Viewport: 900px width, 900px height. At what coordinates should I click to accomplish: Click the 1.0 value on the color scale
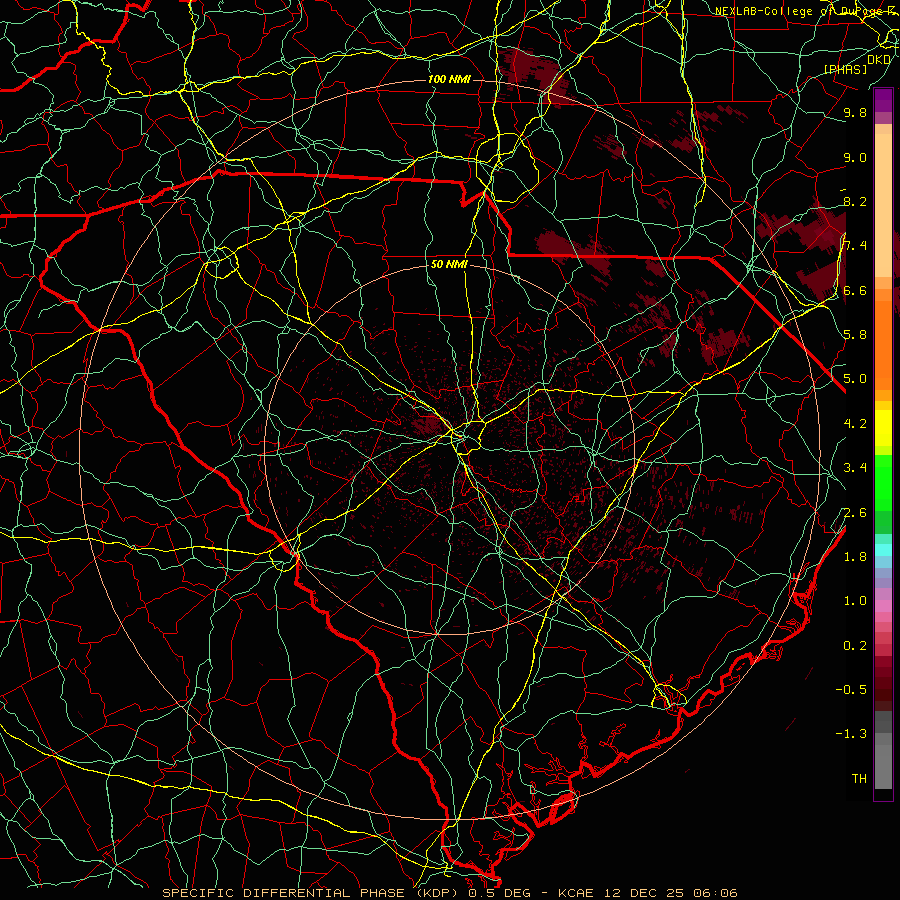(855, 601)
